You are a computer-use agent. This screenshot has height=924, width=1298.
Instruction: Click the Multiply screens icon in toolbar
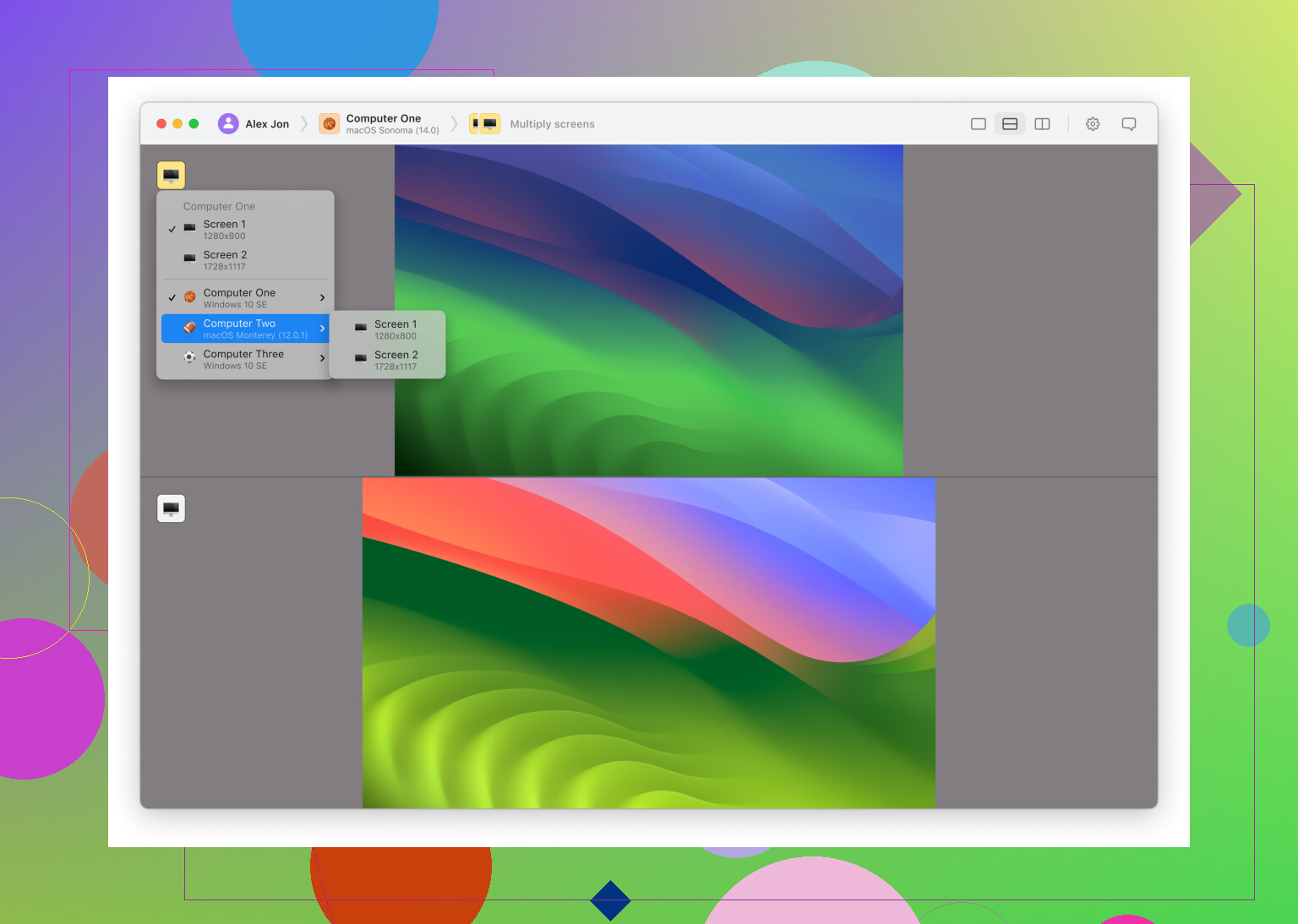(485, 124)
